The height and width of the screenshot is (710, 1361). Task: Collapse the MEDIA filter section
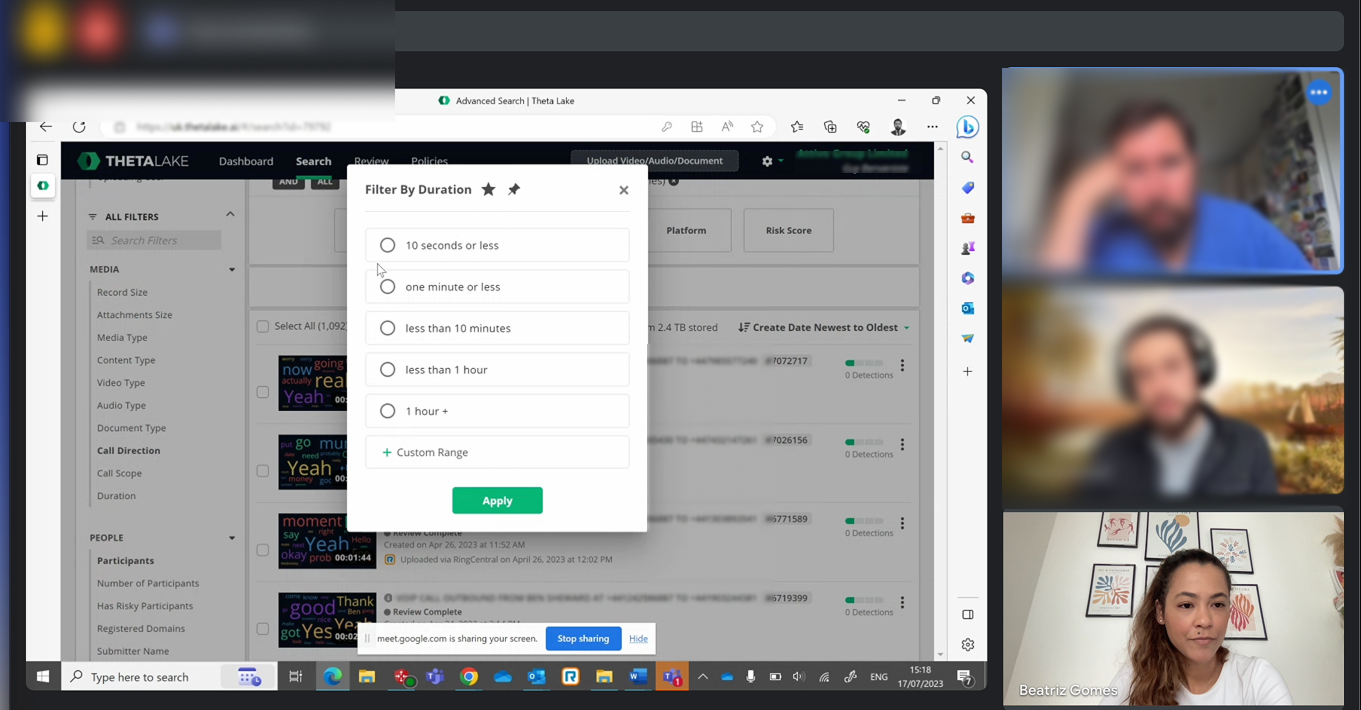point(232,270)
